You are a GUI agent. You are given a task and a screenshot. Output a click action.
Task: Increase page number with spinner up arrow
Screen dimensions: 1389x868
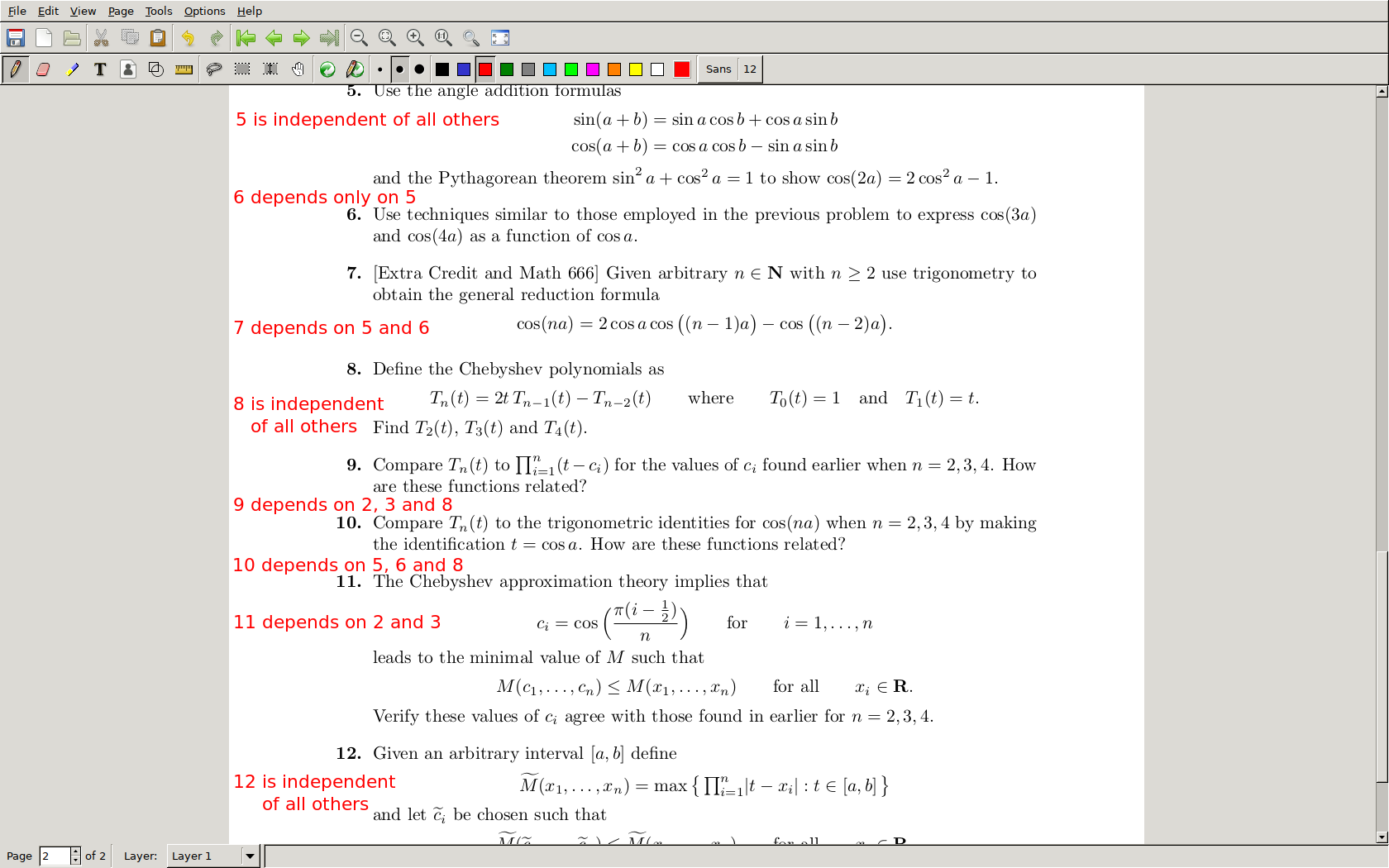tap(75, 851)
